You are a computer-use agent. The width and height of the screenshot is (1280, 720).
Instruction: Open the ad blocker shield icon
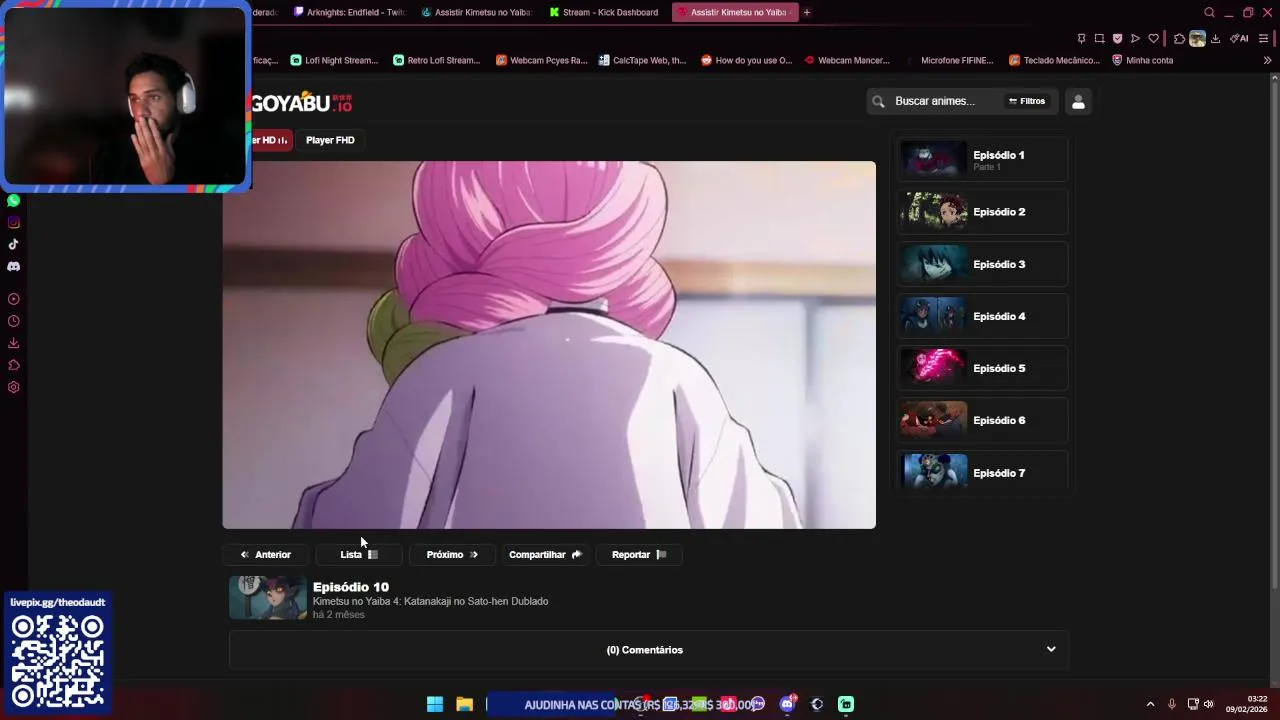coord(1117,39)
